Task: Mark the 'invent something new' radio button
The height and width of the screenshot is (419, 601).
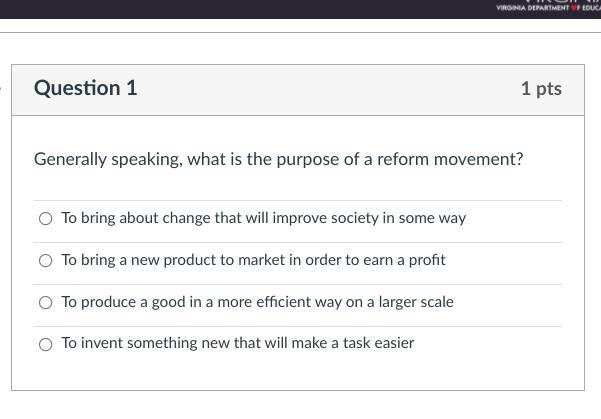Action: point(46,345)
